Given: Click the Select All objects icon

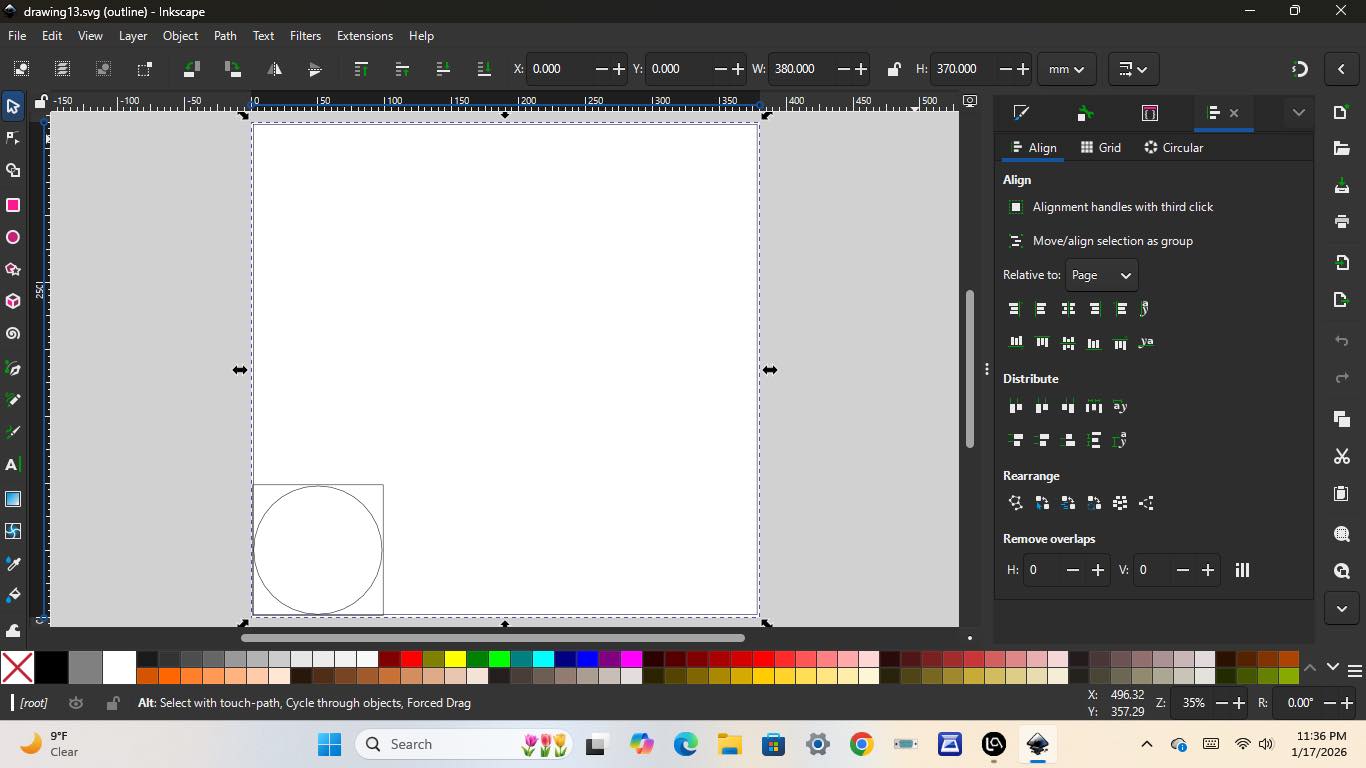Looking at the screenshot, I should pos(21,69).
